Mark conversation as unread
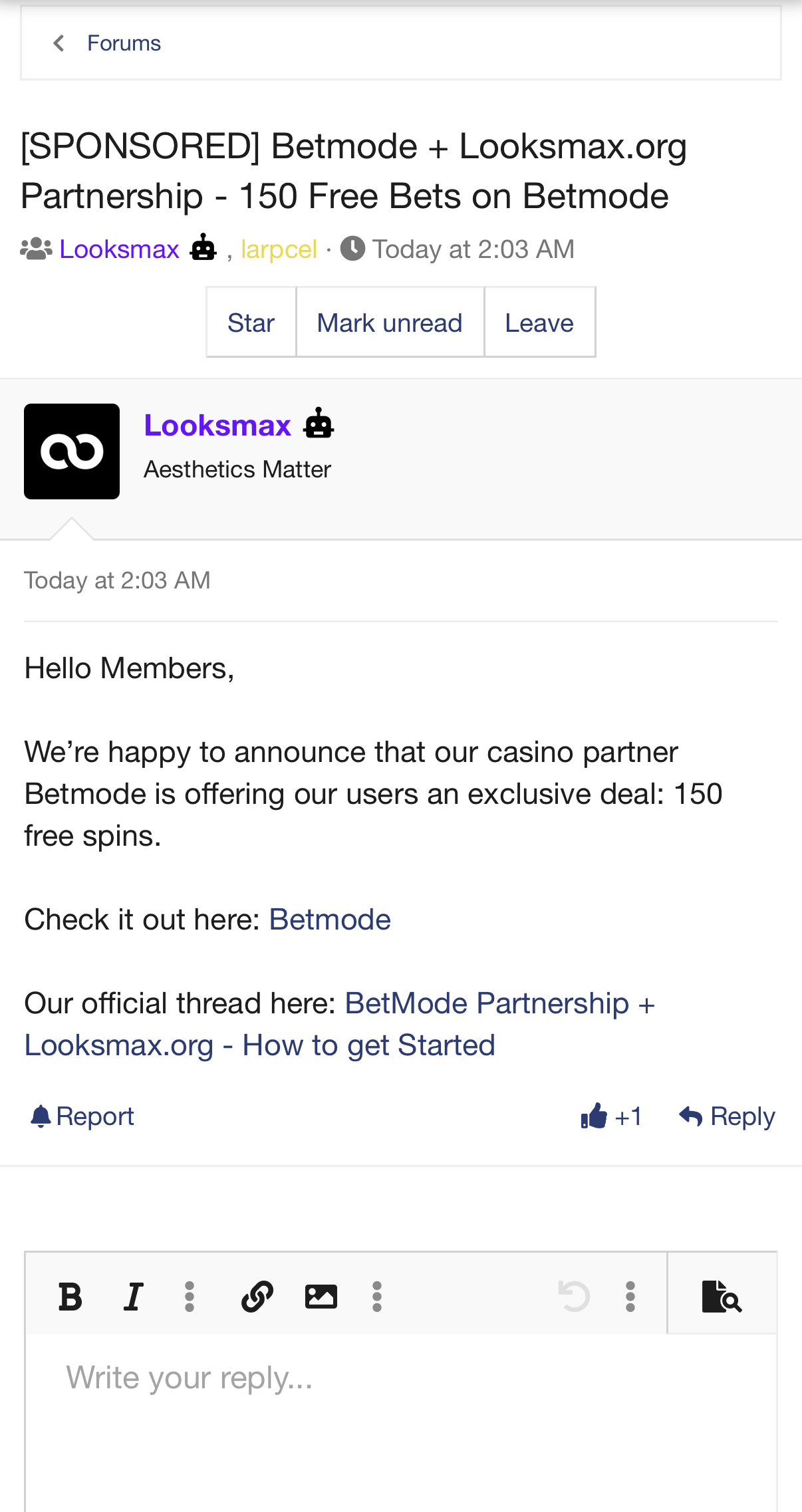The image size is (802, 1512). tap(390, 322)
